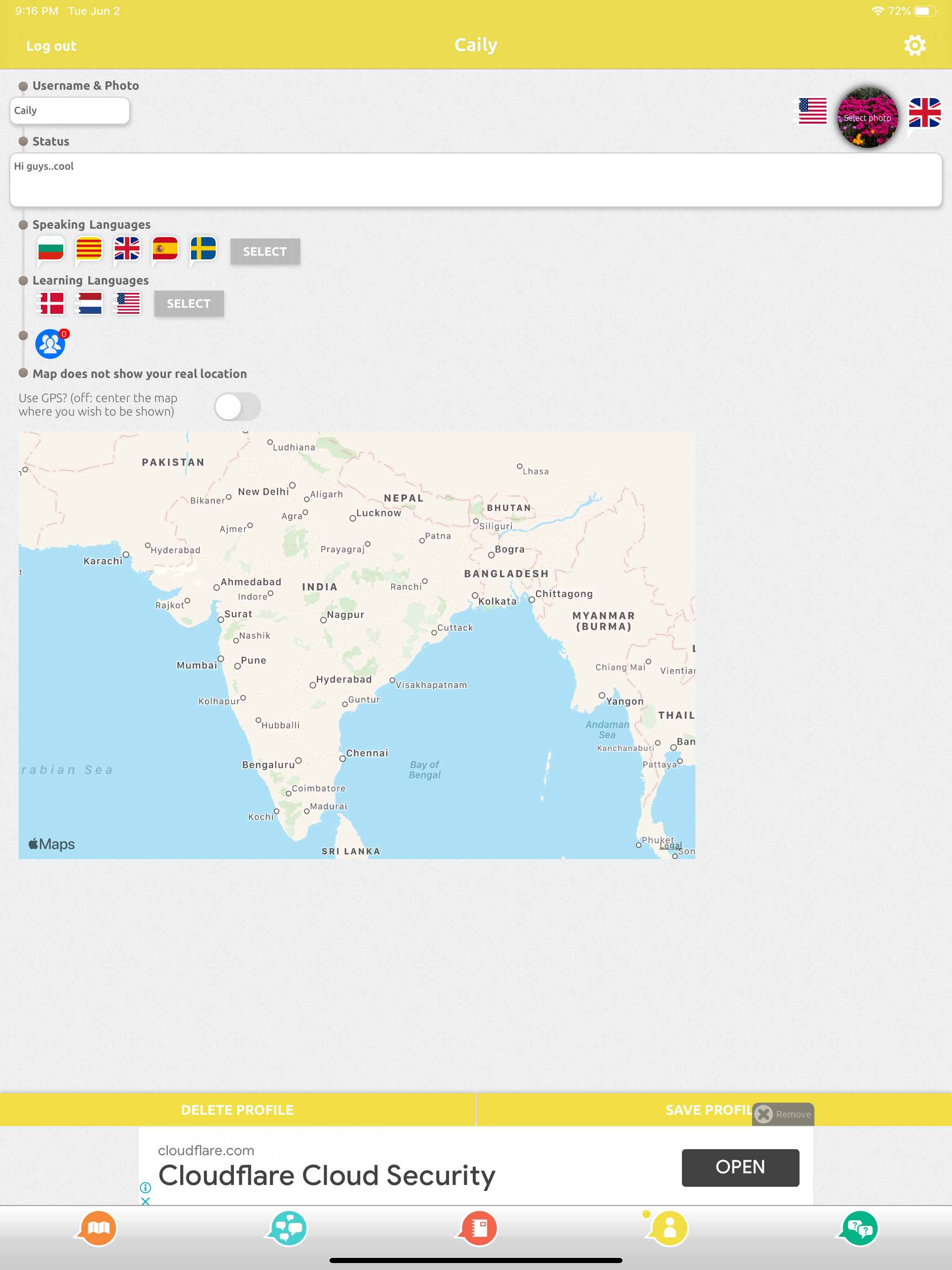
Task: Open the blue friends group icon
Action: click(x=51, y=344)
